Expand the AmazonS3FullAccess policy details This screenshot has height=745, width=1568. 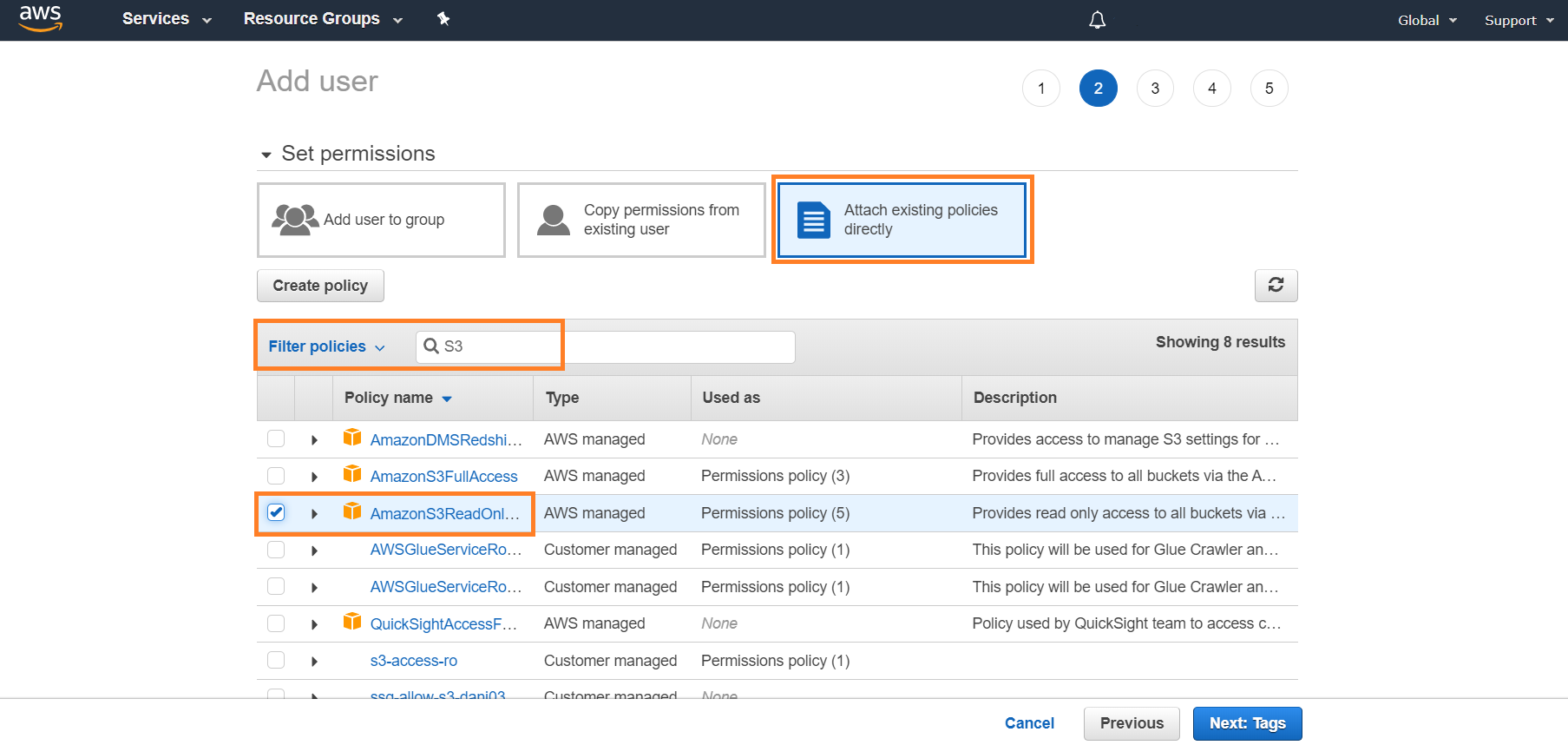314,477
